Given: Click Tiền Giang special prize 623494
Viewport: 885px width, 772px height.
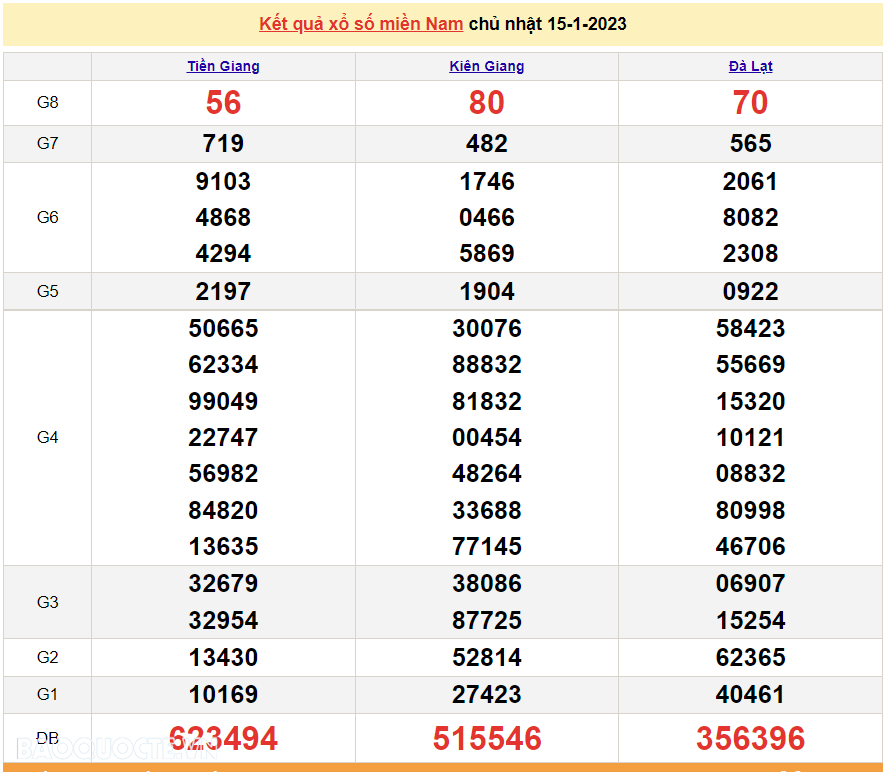Looking at the screenshot, I should tap(223, 739).
